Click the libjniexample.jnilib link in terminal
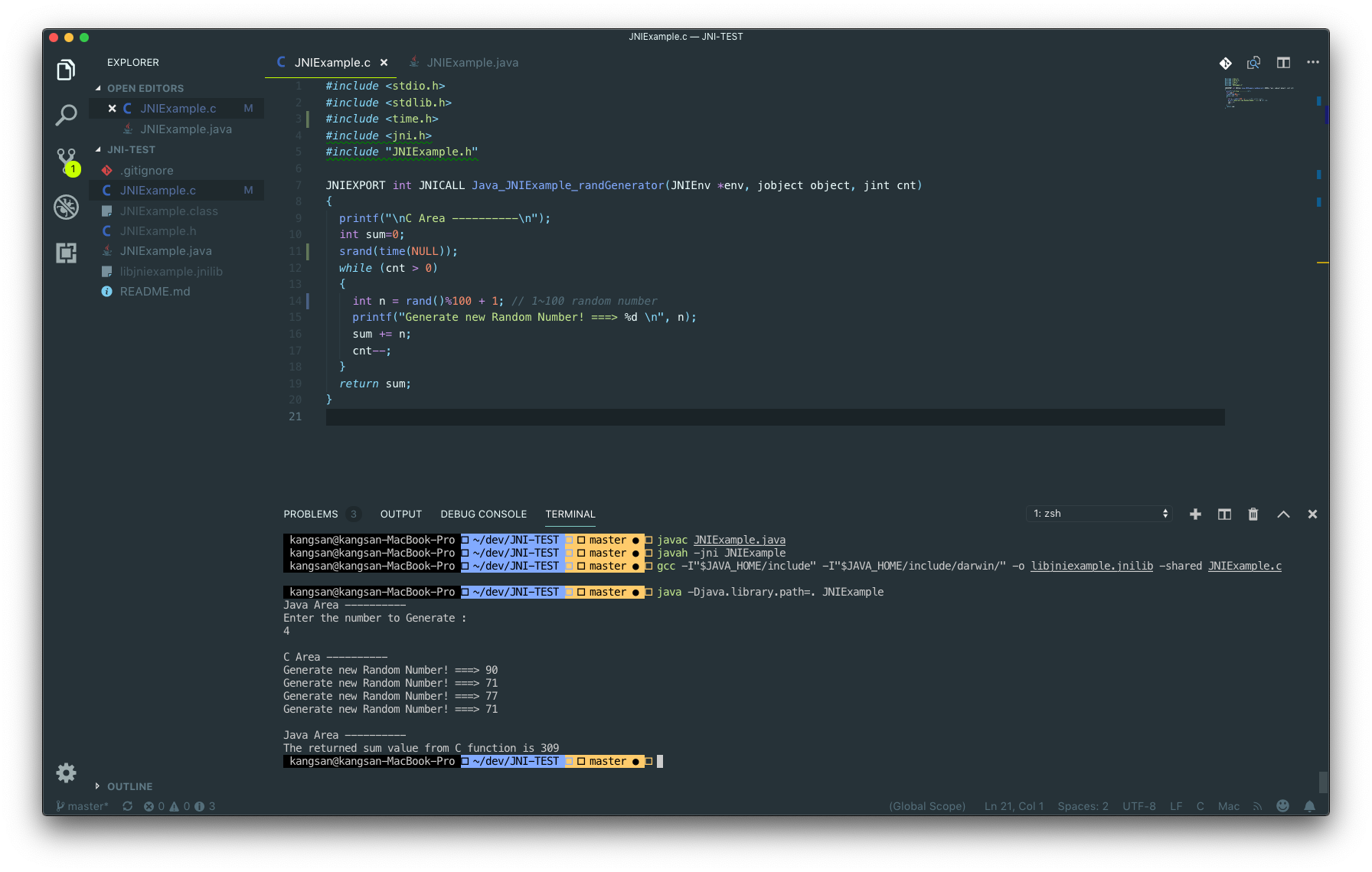The image size is (1372, 872). click(x=1092, y=566)
